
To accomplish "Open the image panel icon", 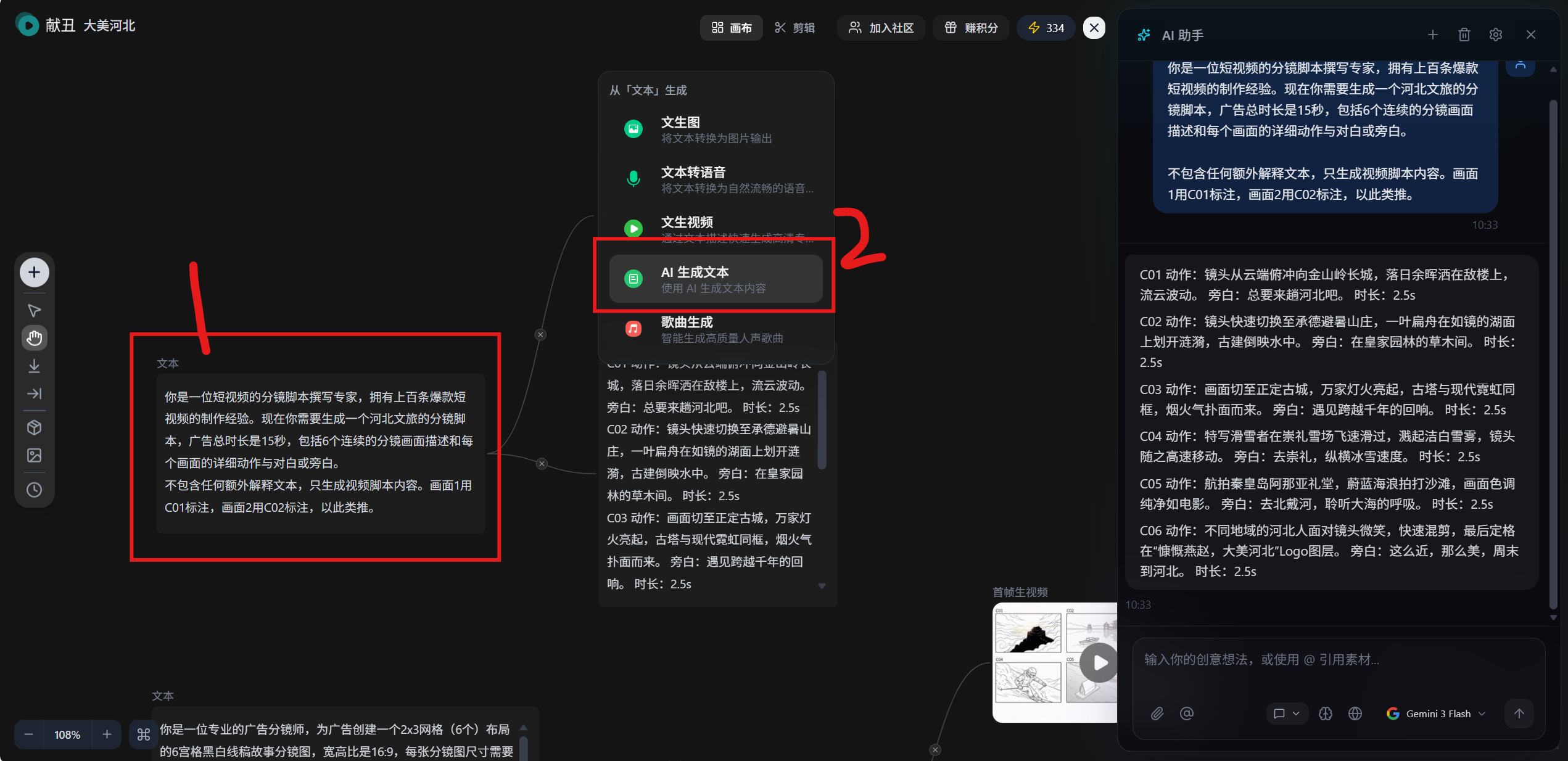I will (x=34, y=456).
